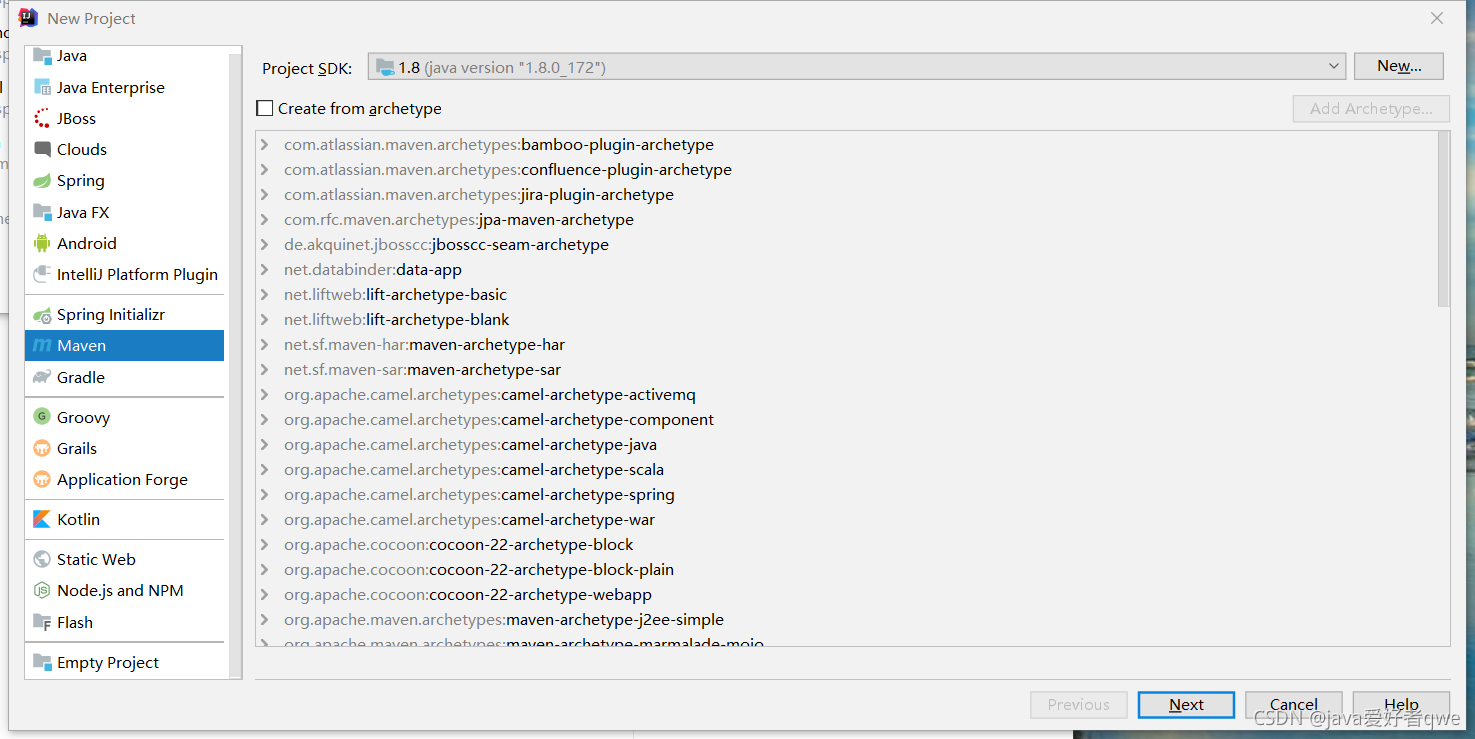Expand cocoon-22-archetype-webapp node
The height and width of the screenshot is (739, 1475).
point(265,595)
